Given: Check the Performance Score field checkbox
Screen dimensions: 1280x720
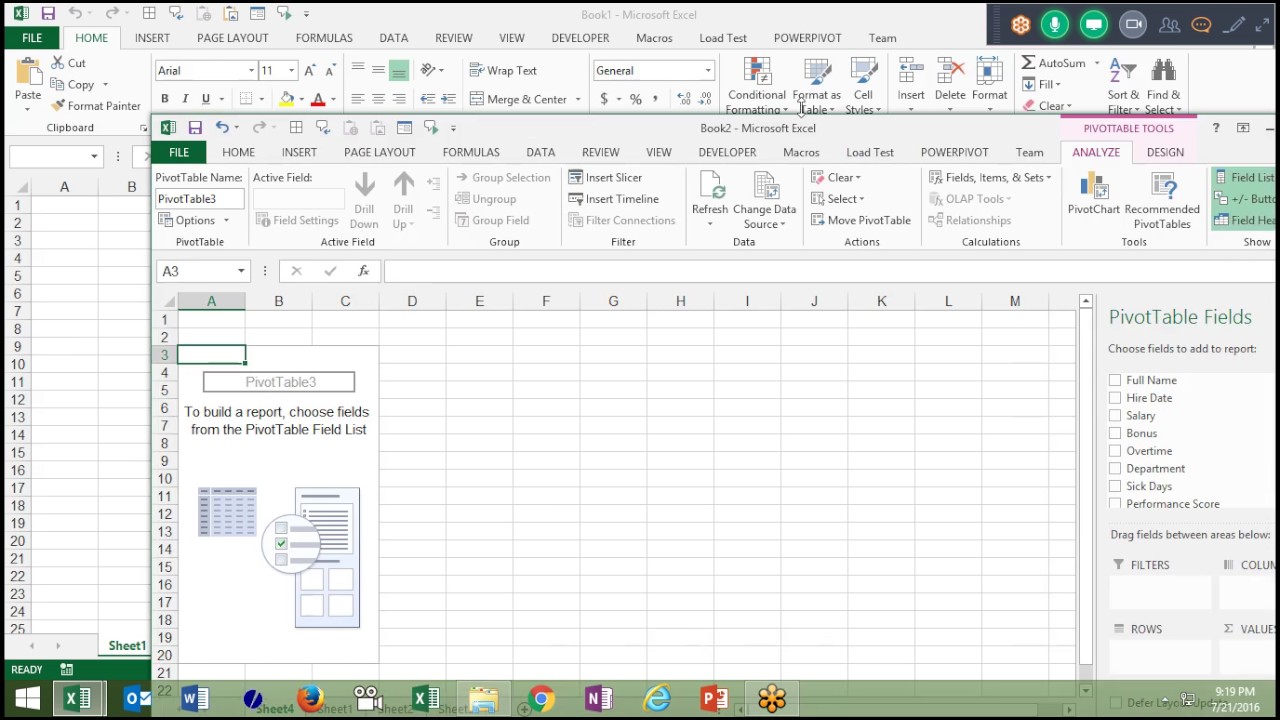Looking at the screenshot, I should pos(1115,504).
